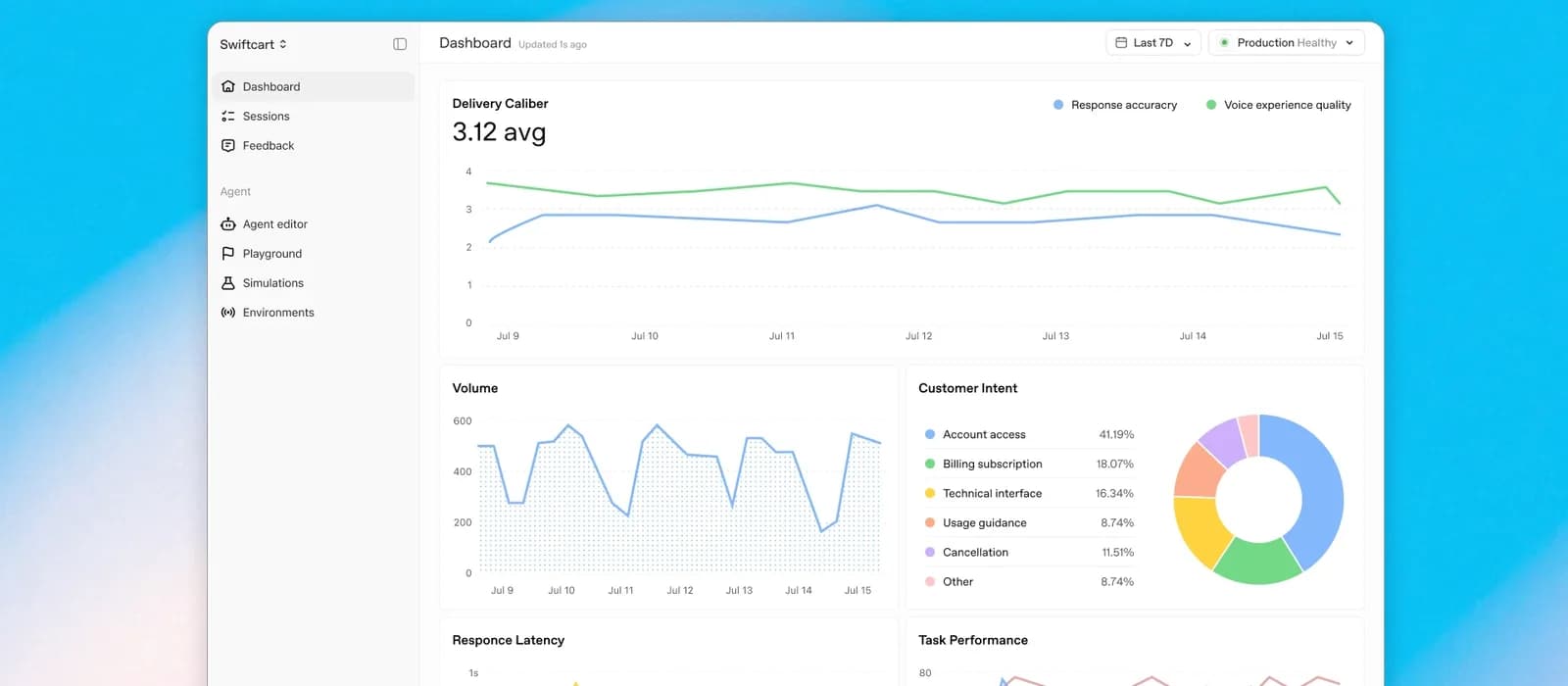
Task: Open the Simulations section
Action: coord(314,282)
